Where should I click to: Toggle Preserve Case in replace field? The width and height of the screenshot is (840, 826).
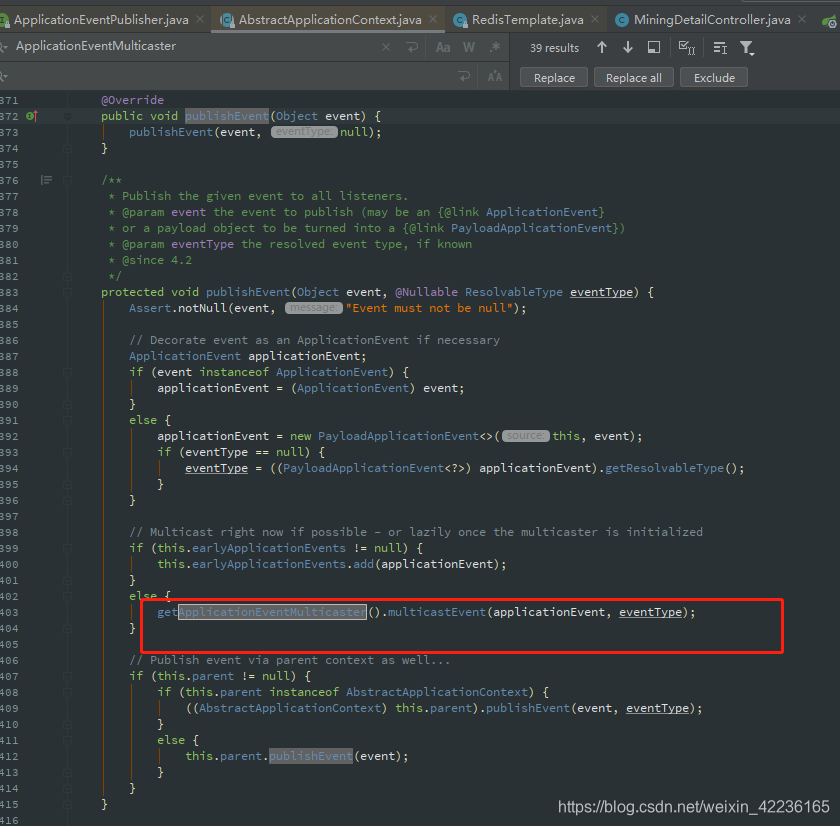(x=494, y=77)
